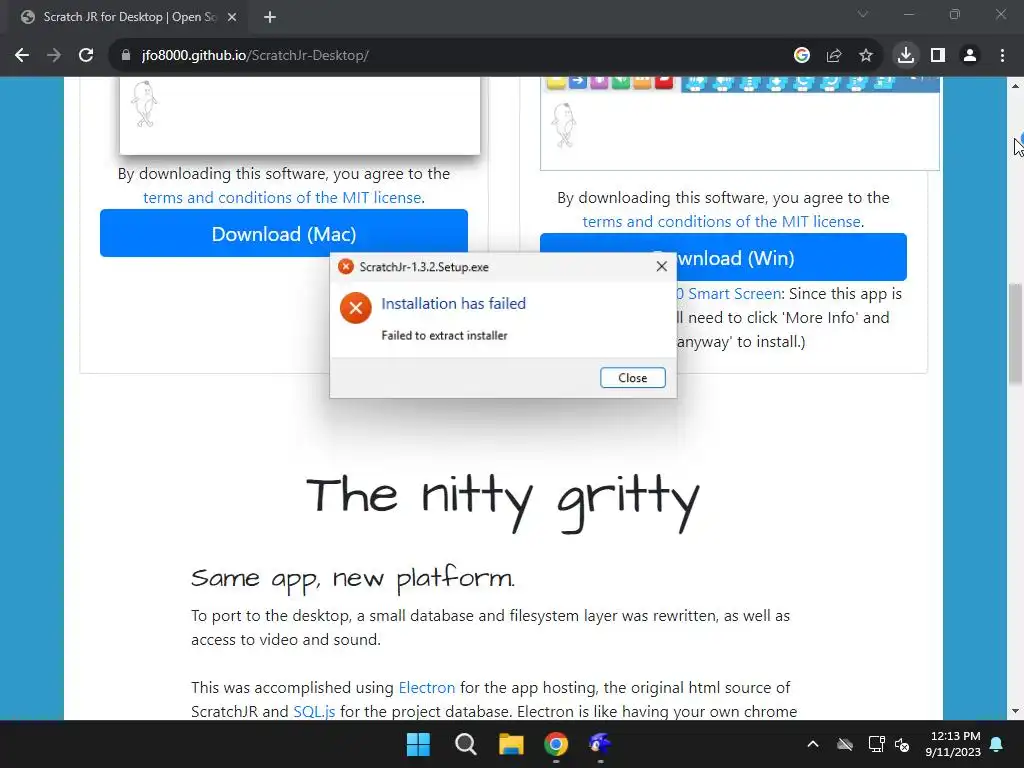Open File Explorer from taskbar
This screenshot has width=1024, height=768.
point(511,744)
